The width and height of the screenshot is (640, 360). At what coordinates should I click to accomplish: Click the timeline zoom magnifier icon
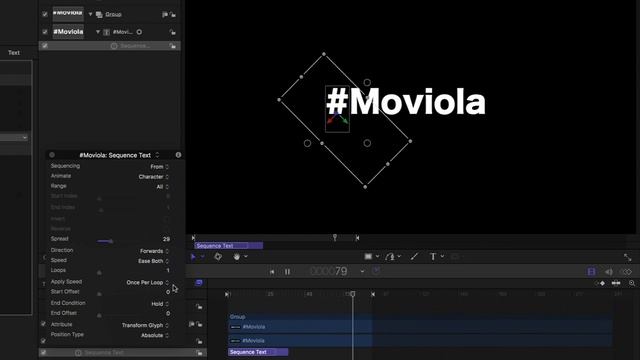(x=632, y=283)
